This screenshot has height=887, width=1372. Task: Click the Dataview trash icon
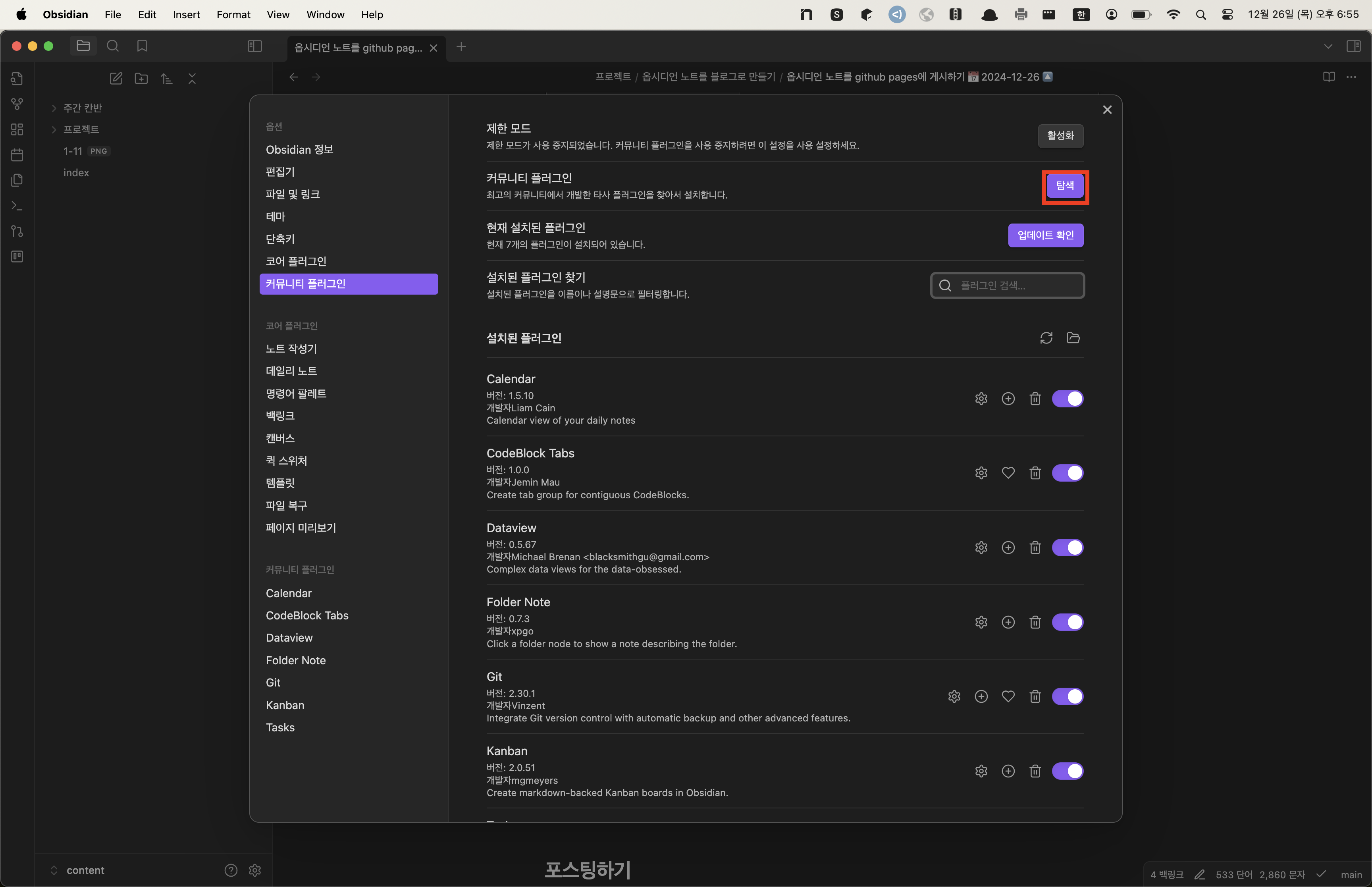tap(1035, 547)
